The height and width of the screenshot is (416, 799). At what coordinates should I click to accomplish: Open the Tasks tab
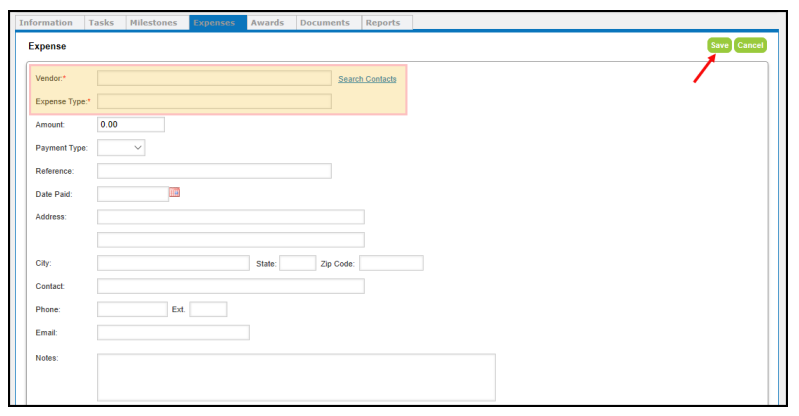tap(105, 22)
